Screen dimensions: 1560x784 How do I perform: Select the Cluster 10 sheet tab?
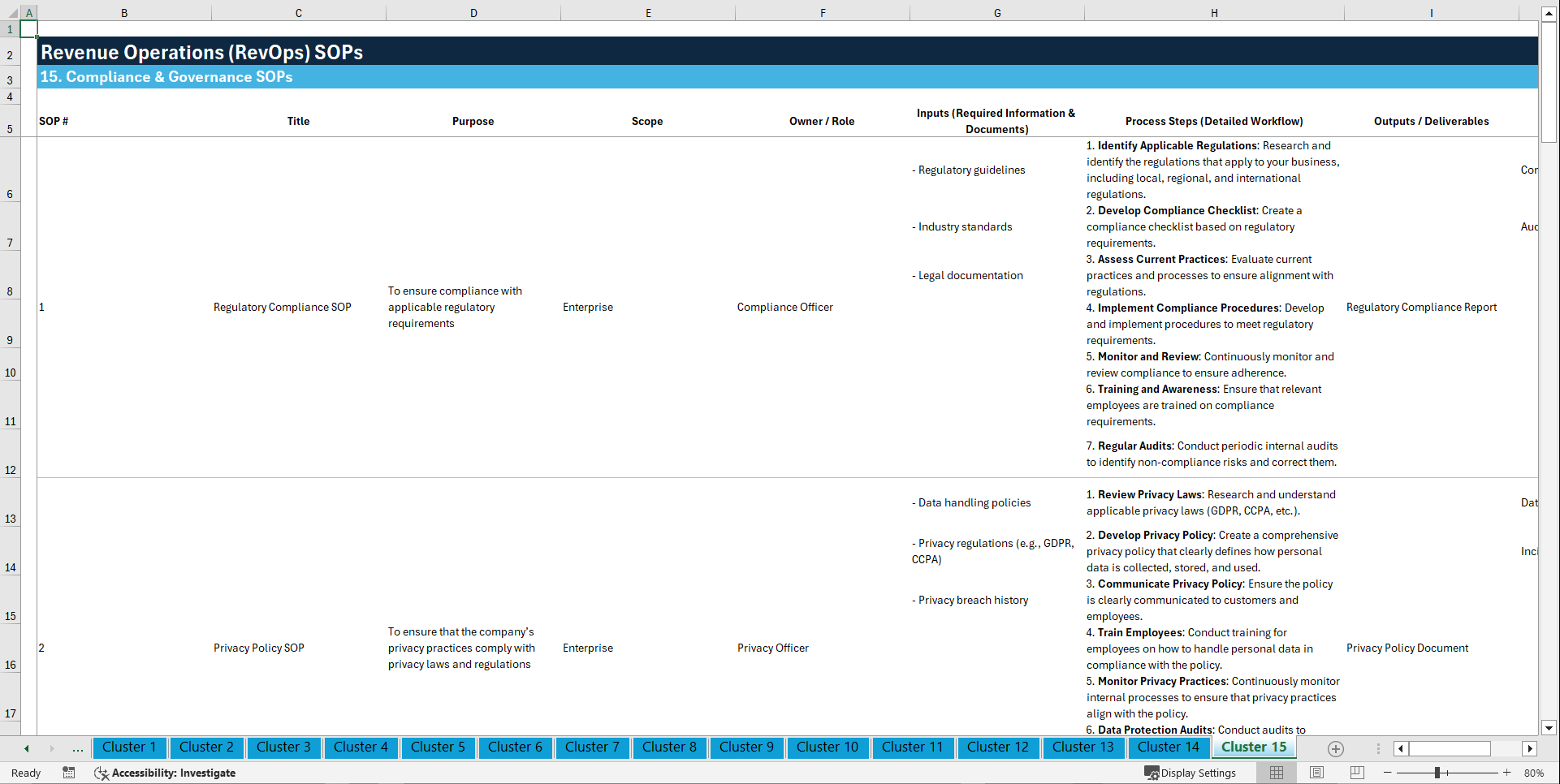click(828, 747)
